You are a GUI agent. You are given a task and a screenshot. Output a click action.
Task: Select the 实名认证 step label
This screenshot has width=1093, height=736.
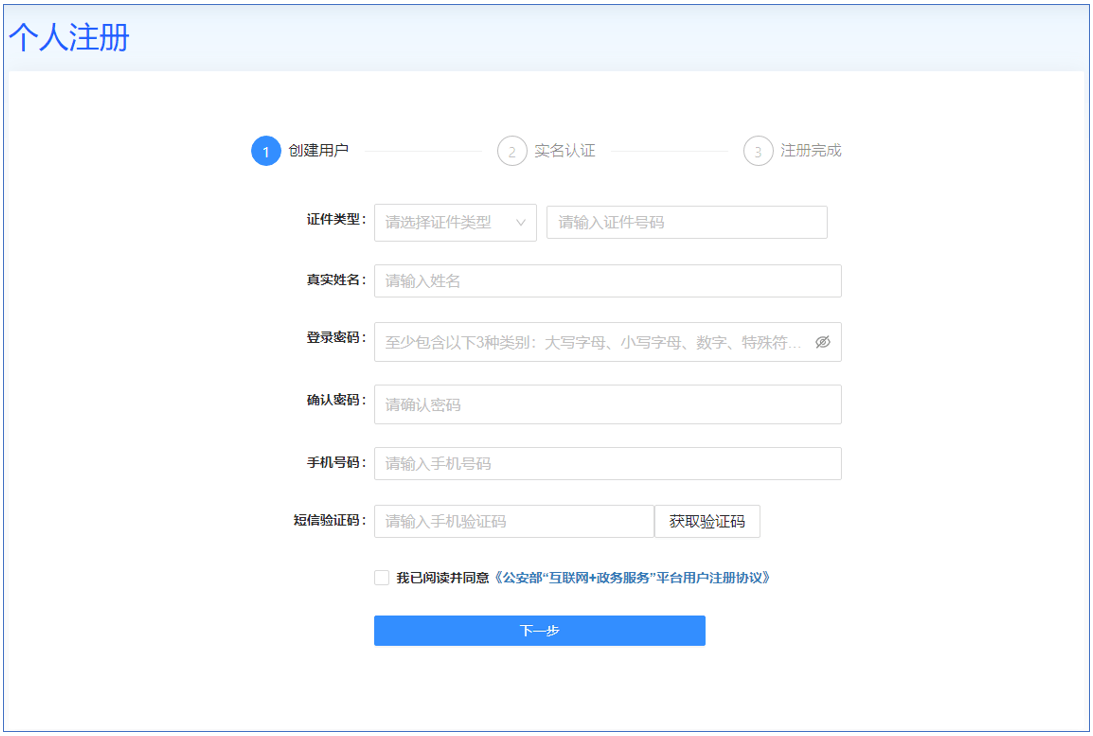[564, 151]
